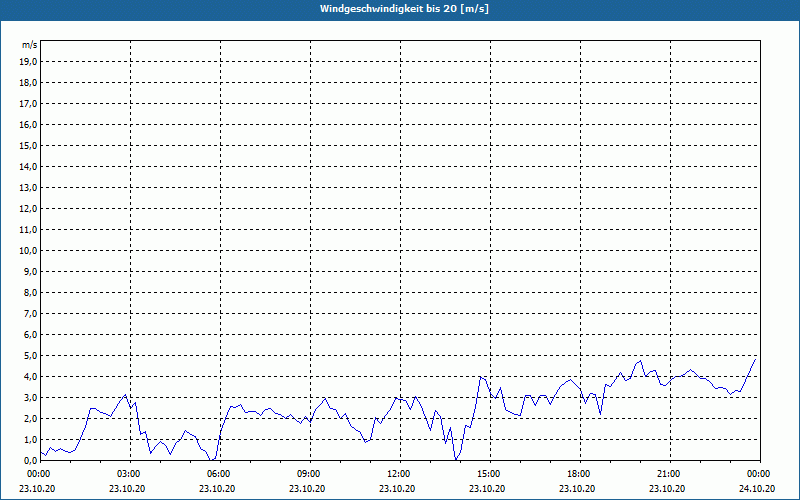Select the '19,0' y-axis label
The image size is (800, 500).
click(28, 62)
